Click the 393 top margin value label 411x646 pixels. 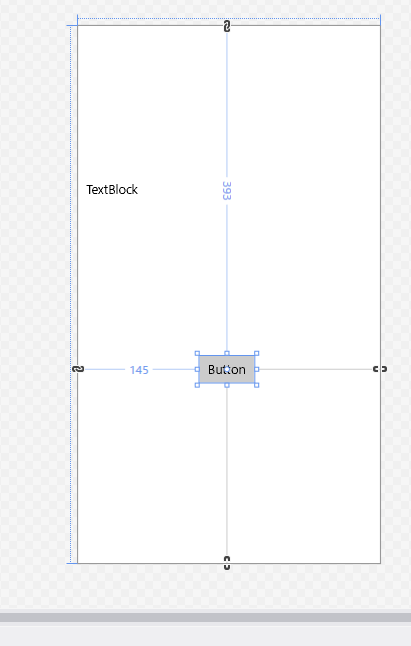tap(227, 191)
